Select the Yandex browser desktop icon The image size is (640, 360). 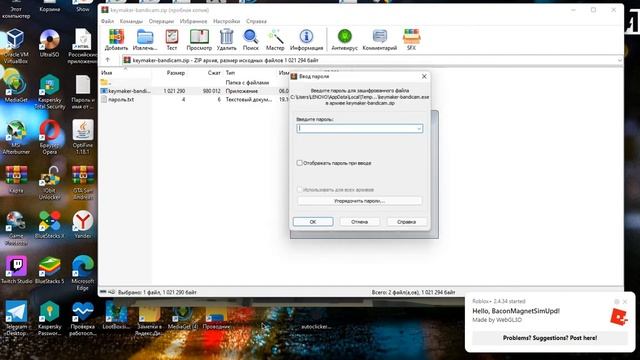(x=83, y=224)
